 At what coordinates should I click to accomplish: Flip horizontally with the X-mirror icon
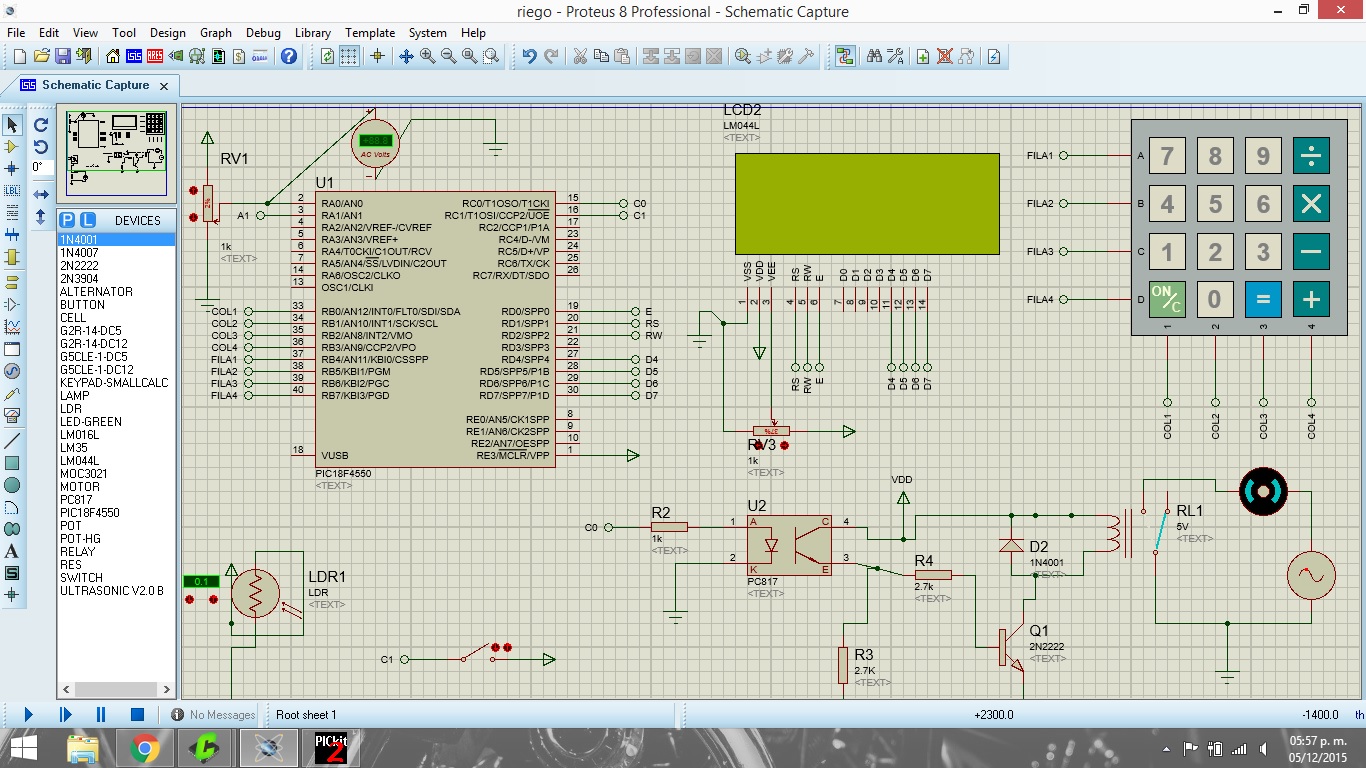(x=41, y=194)
